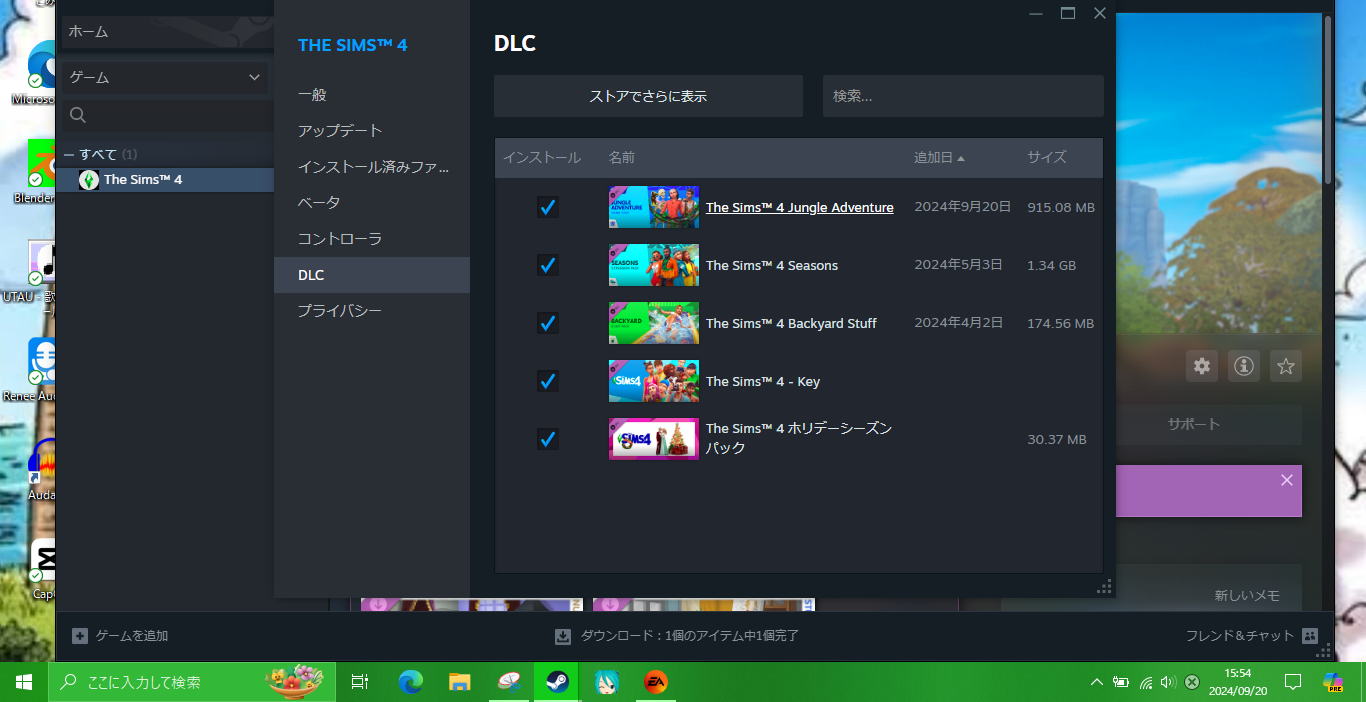The width and height of the screenshot is (1366, 702).
Task: Open Microsoft Edge from taskbar
Action: tap(411, 682)
